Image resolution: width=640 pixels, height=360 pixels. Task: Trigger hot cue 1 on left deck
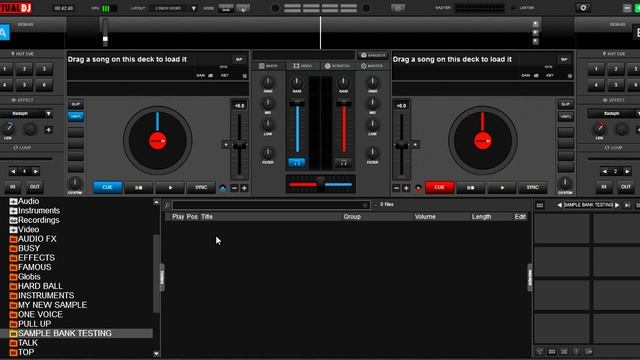(5, 69)
